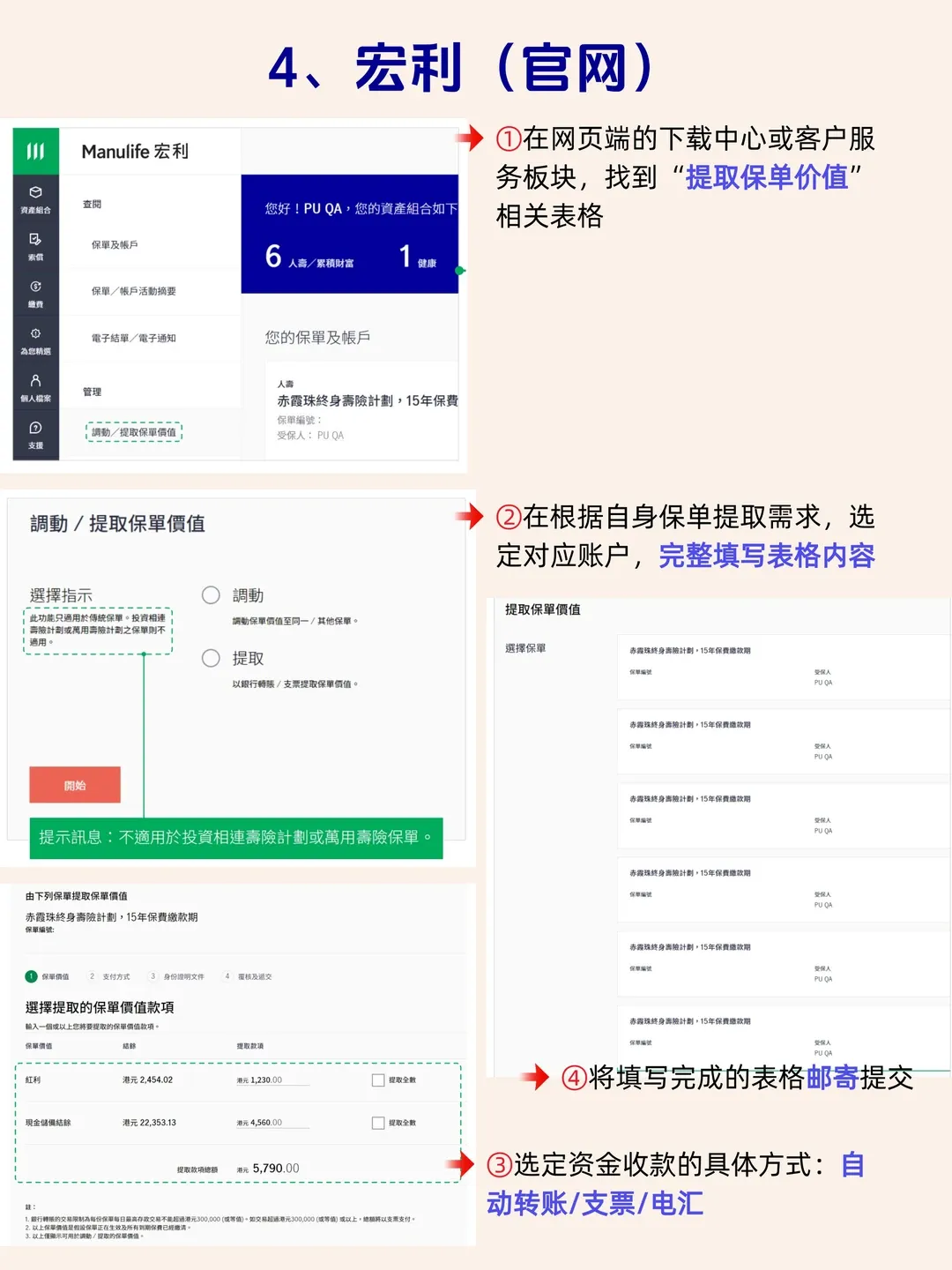Click the 人壽／累積財富 count of 6

pos(309,257)
